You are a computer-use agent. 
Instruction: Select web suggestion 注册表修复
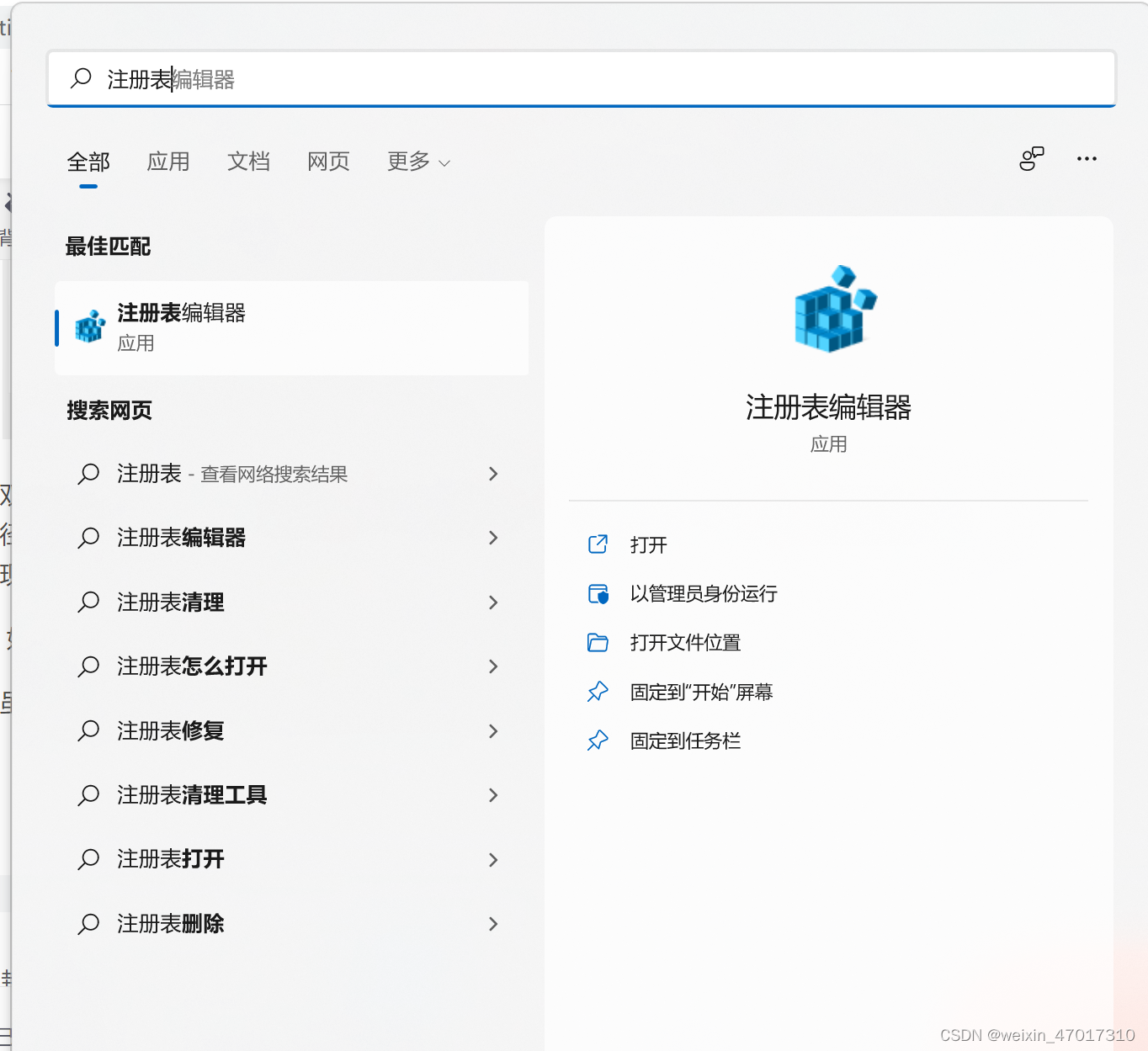coord(292,731)
